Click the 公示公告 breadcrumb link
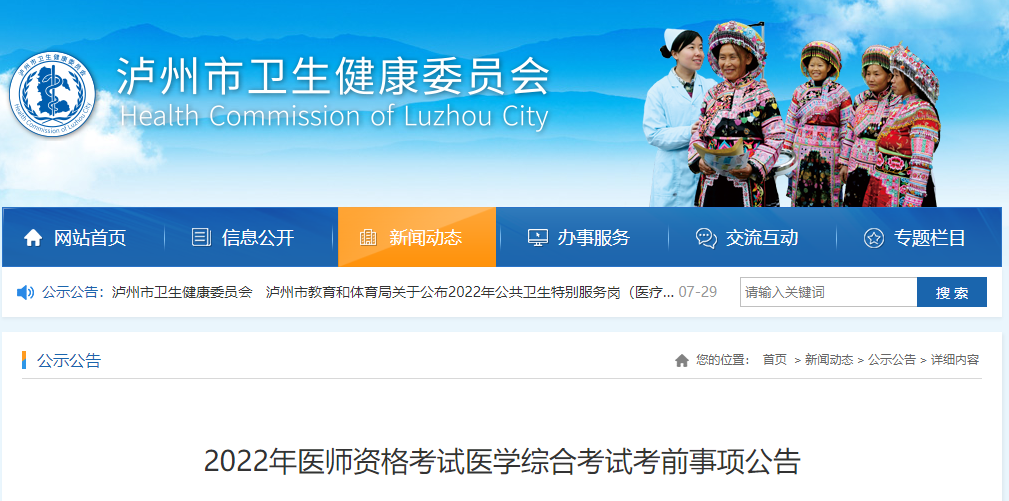1009x501 pixels. coord(892,360)
